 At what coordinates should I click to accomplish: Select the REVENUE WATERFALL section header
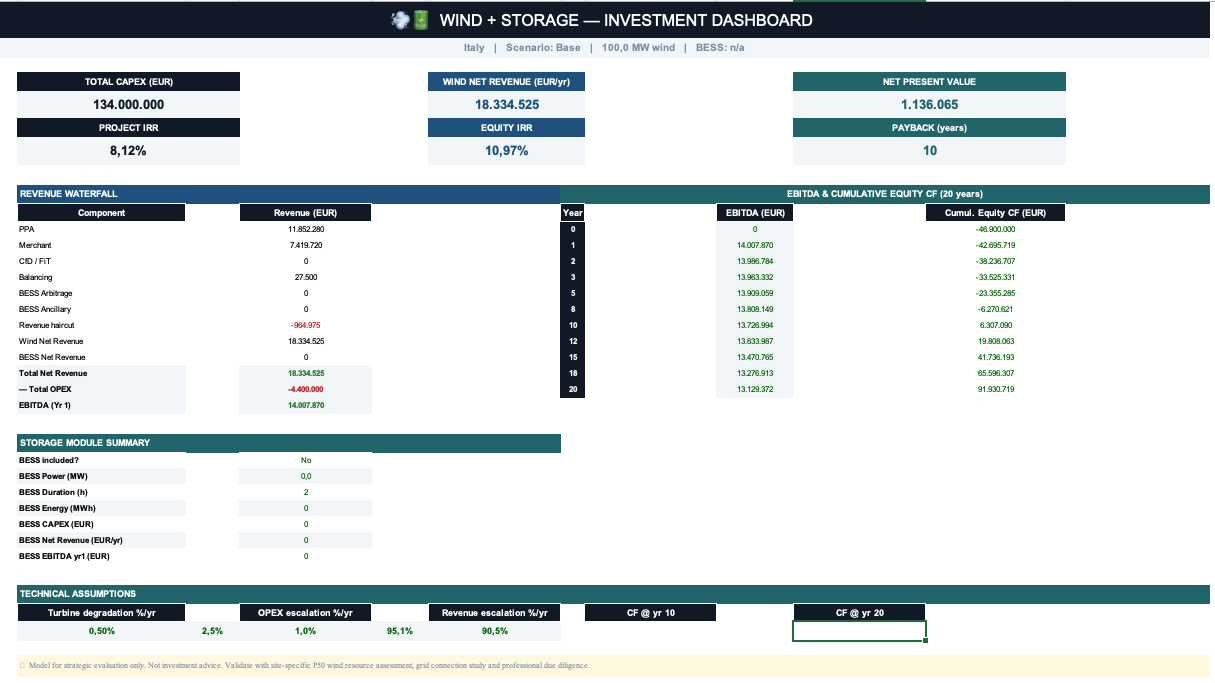289,194
